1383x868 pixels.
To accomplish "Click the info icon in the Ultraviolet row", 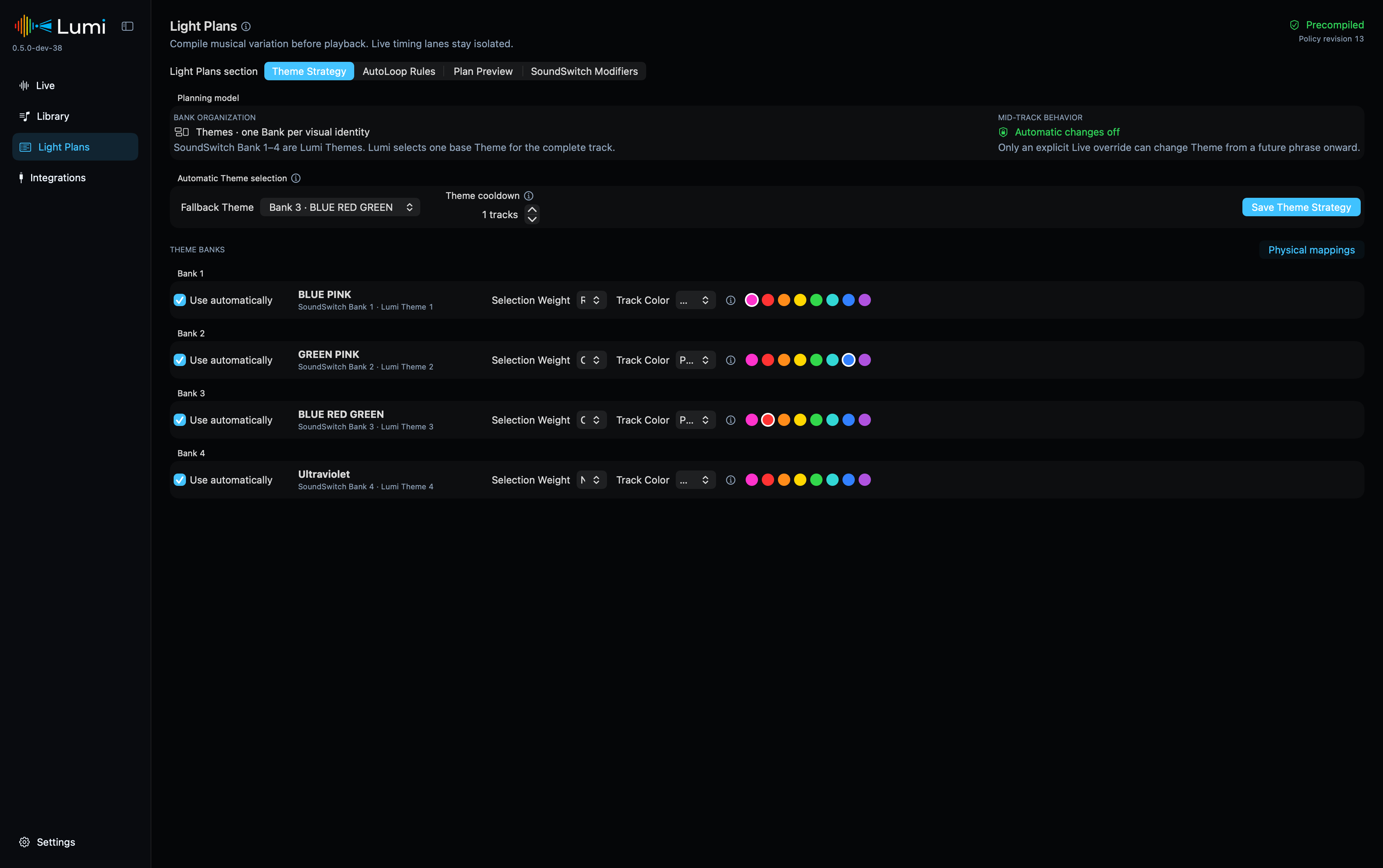I will pyautogui.click(x=730, y=480).
